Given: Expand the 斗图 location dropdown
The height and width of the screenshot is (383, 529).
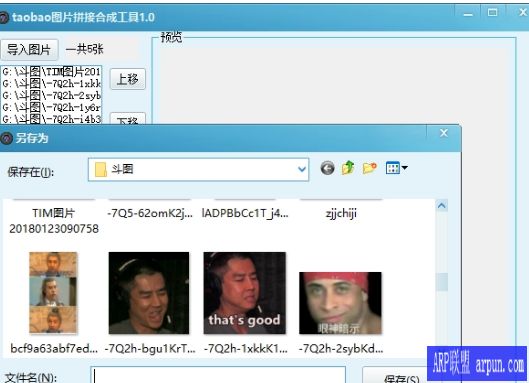Looking at the screenshot, I should click(302, 169).
